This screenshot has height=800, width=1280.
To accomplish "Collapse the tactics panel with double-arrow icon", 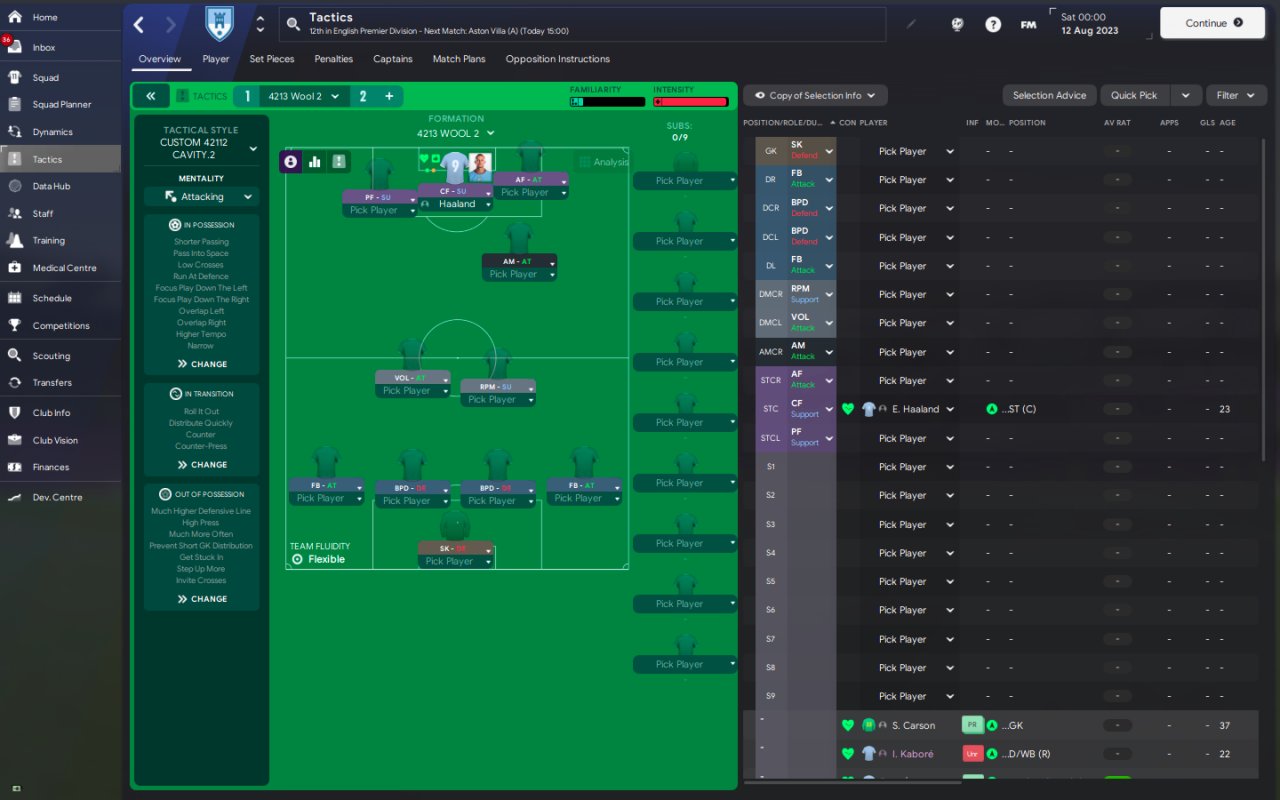I will [x=150, y=96].
